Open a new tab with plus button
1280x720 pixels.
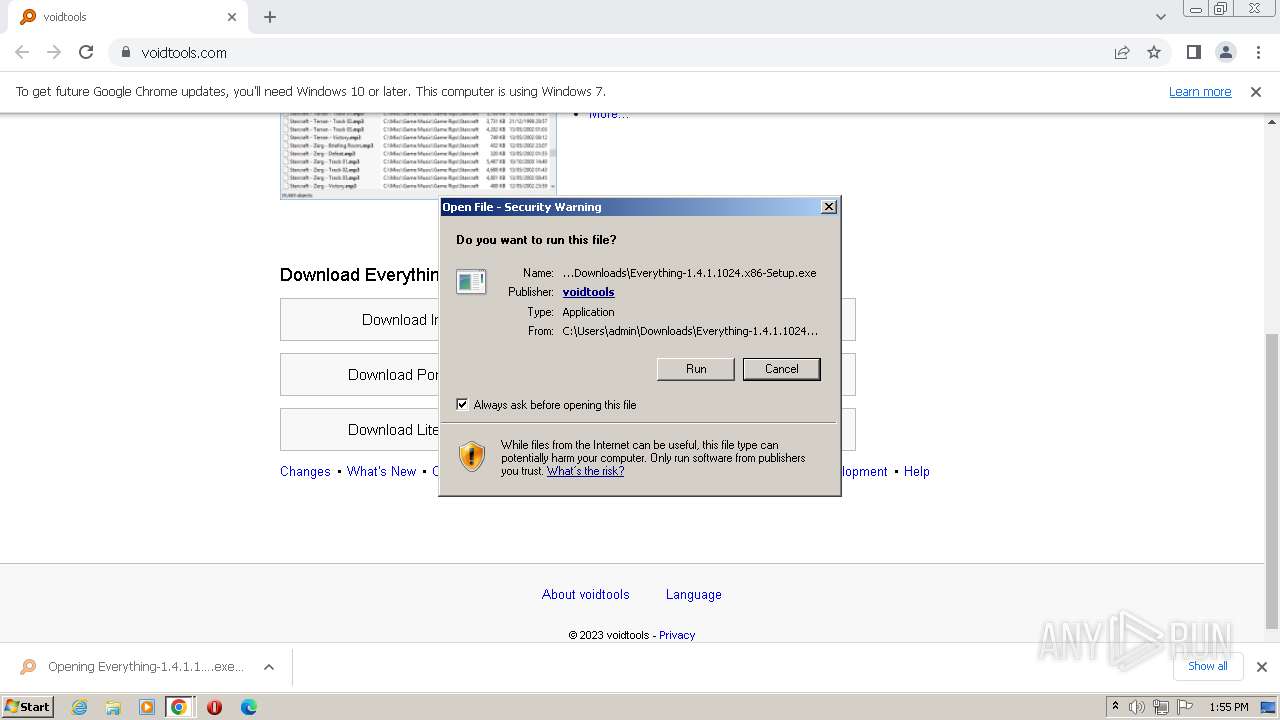pos(270,17)
